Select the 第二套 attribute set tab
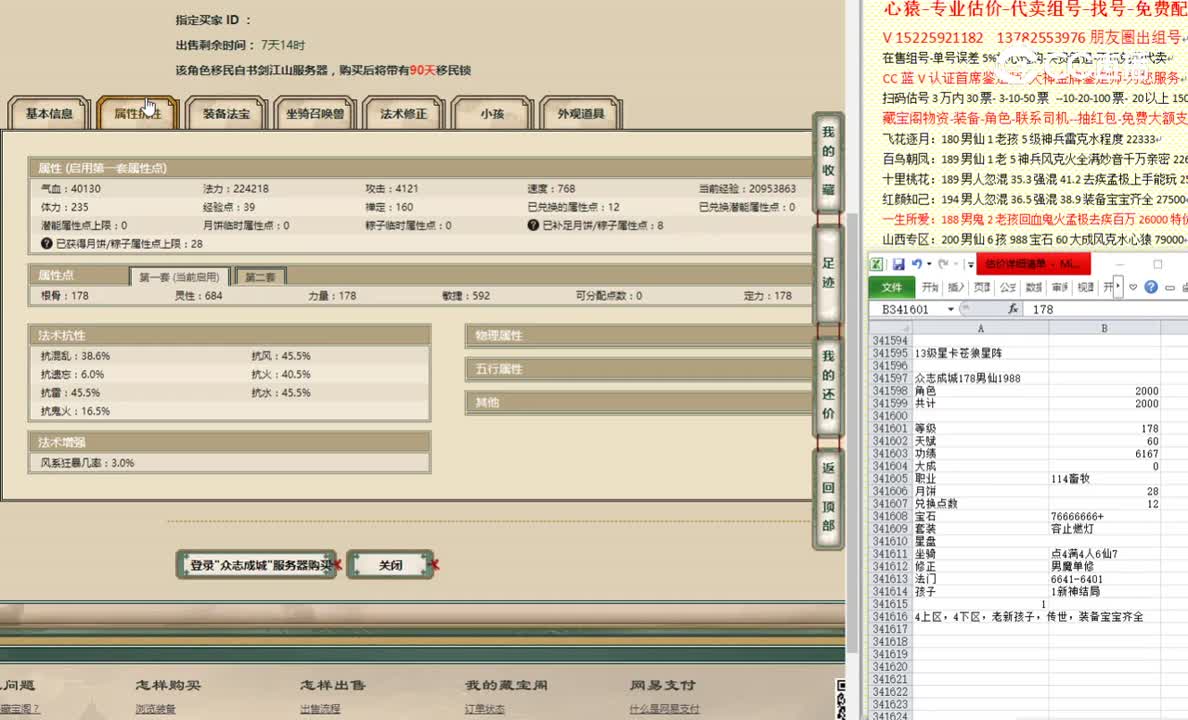Screen dimensions: 1188x720 (260, 275)
